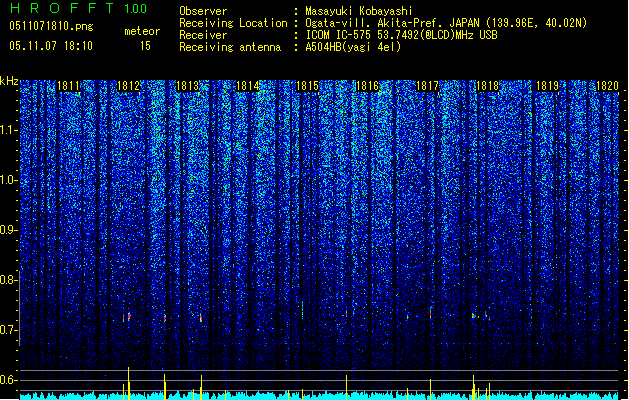Image resolution: width=629 pixels, height=400 pixels.
Task: Click the HROFFT 1.0.0 title text
Action: [79, 8]
